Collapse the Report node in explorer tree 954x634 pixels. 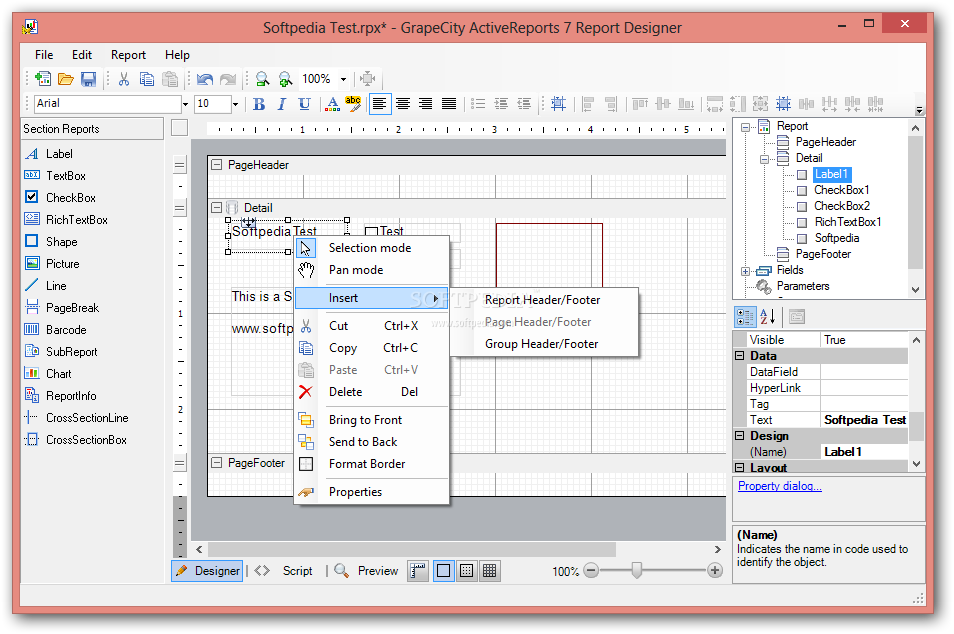745,127
